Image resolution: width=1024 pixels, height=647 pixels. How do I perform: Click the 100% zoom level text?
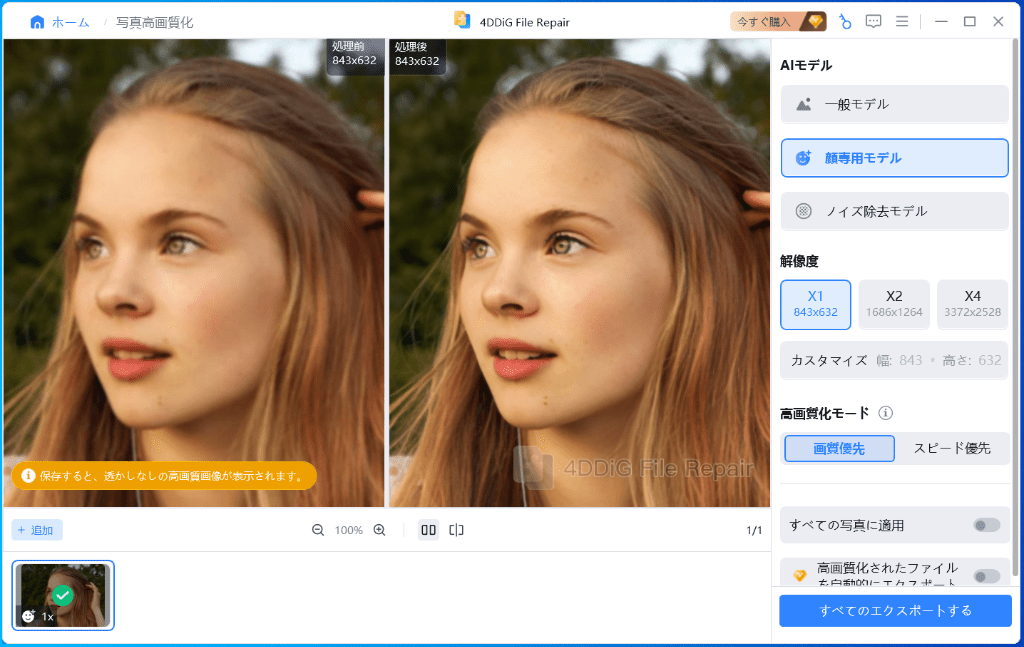(x=349, y=530)
